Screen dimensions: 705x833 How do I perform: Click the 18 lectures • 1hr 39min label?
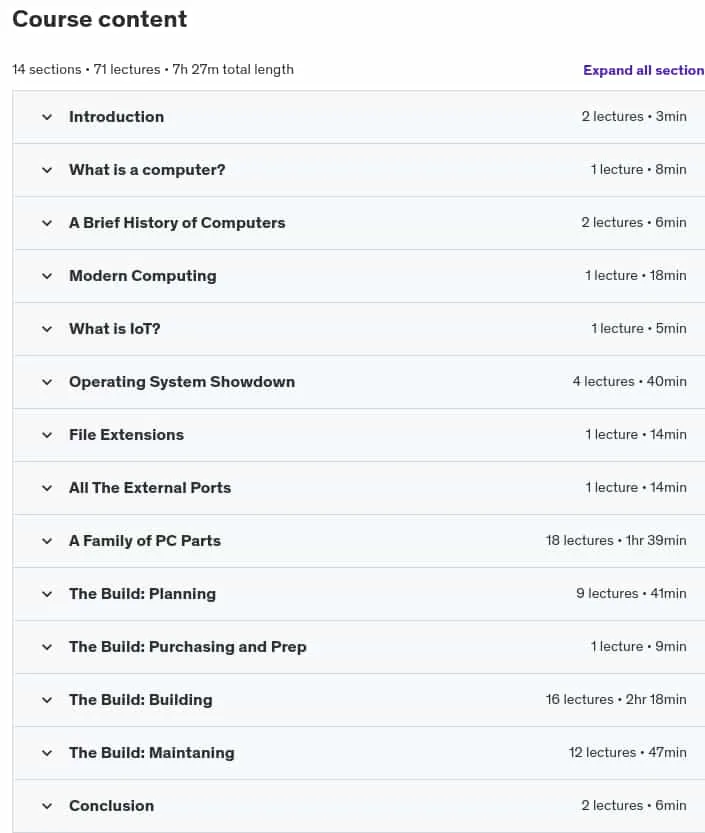(x=616, y=540)
